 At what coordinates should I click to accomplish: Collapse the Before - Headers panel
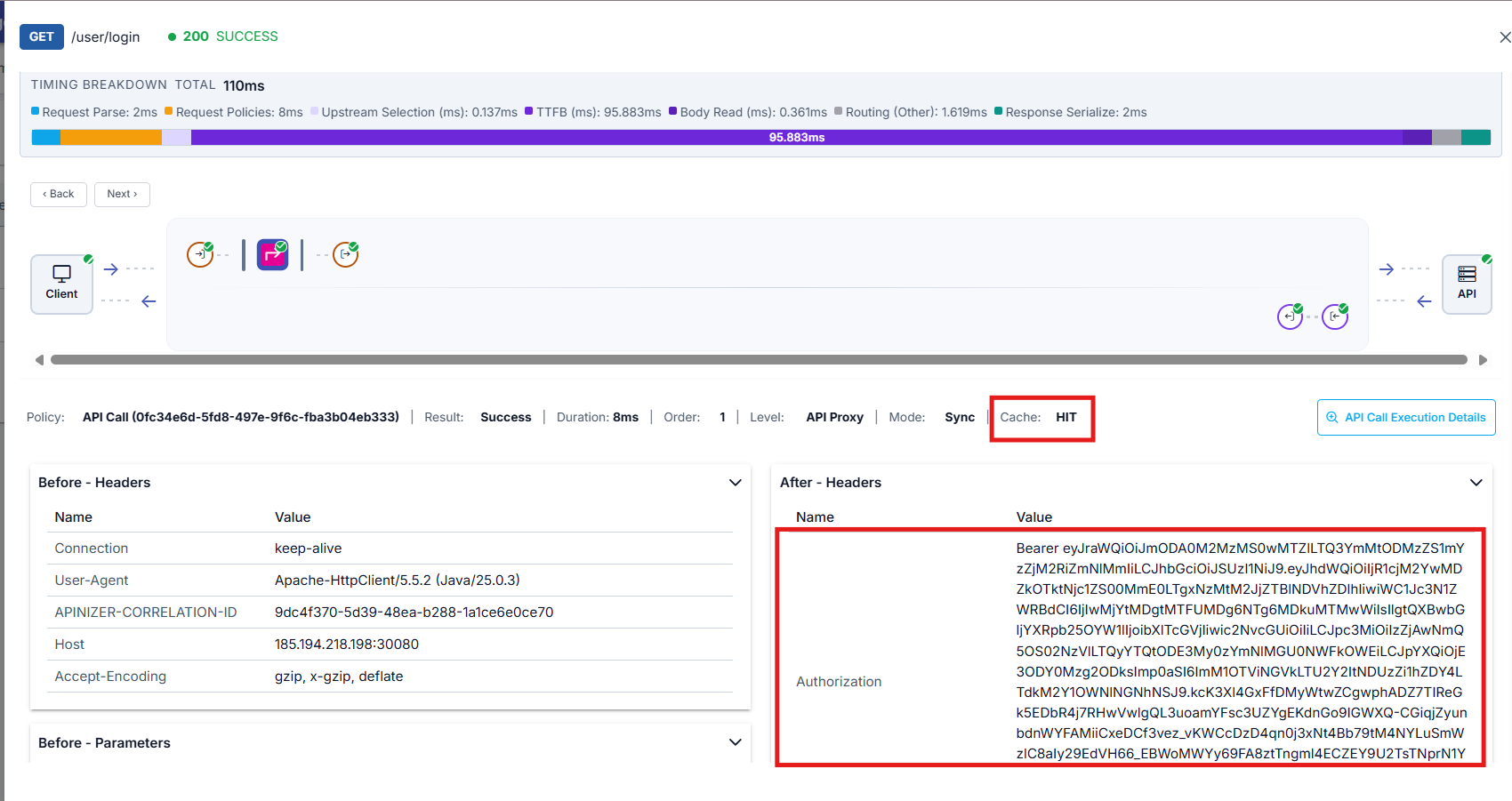[x=736, y=483]
